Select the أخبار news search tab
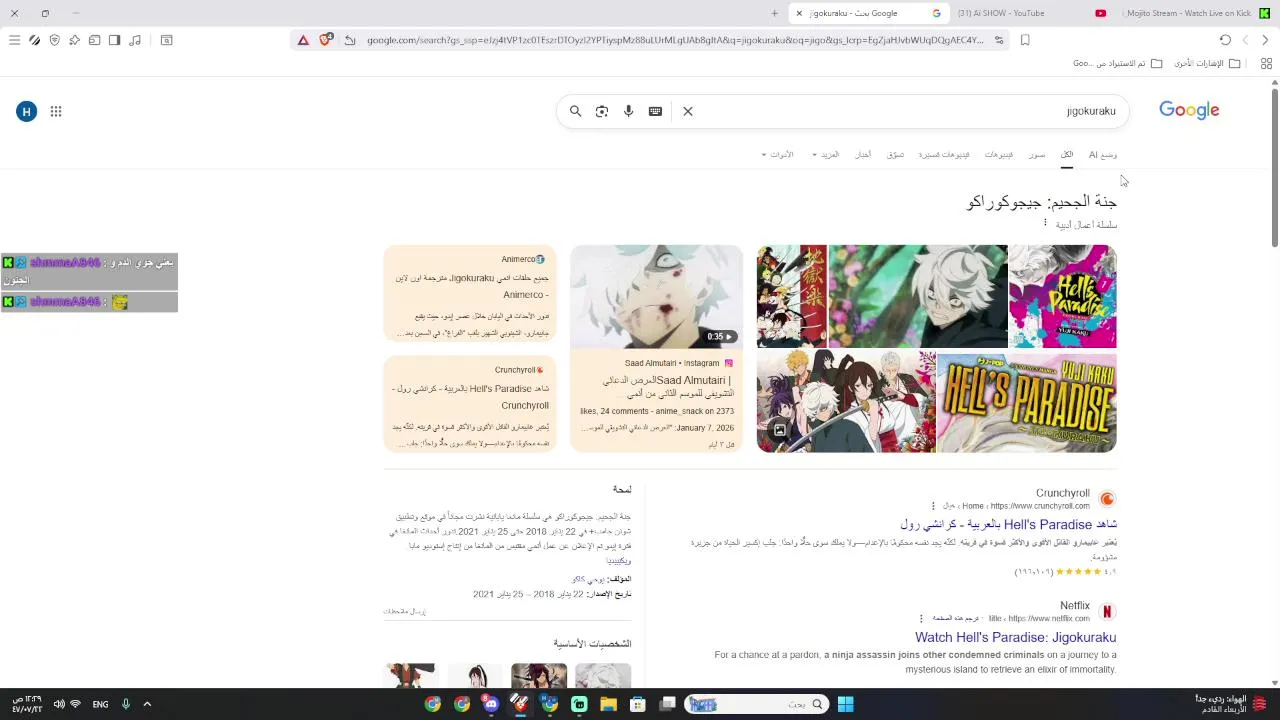Viewport: 1280px width, 720px height. (x=862, y=155)
